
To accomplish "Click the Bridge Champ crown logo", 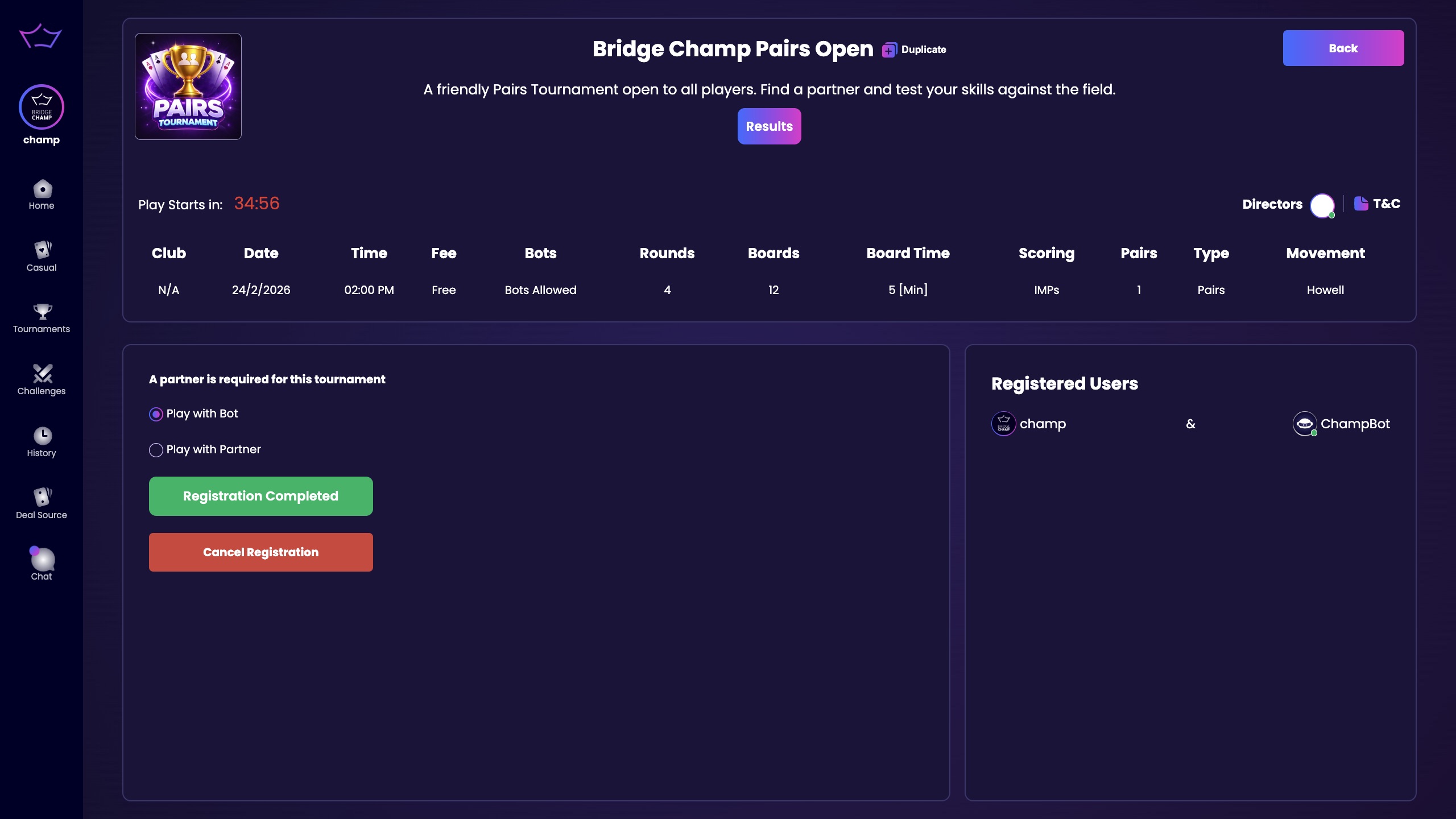I will 41,36.
